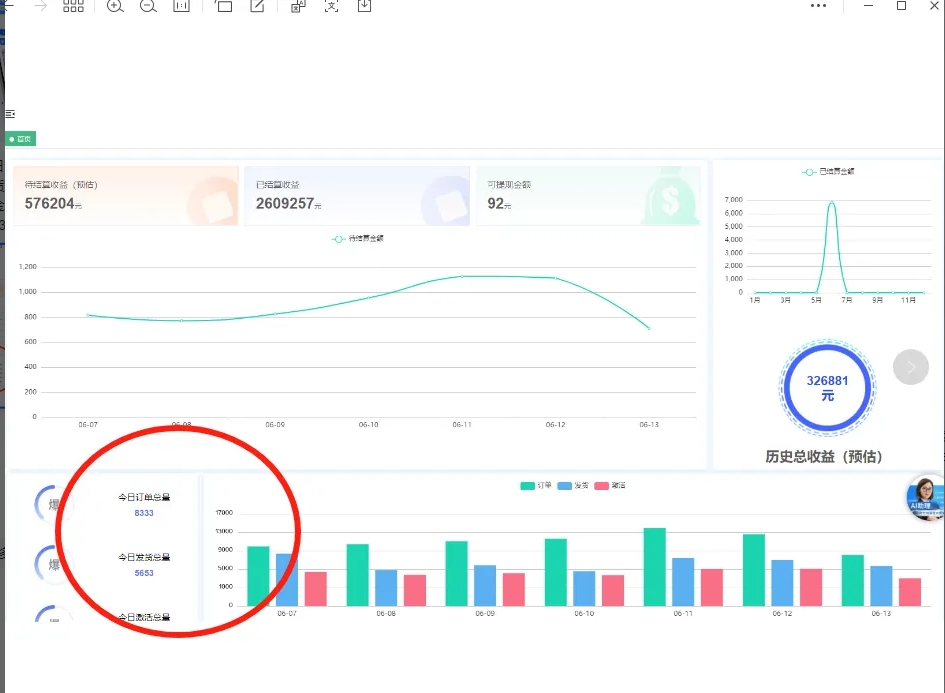Click the 576204 value
Screen dimensions: 945x693
pyautogui.click(x=49, y=204)
